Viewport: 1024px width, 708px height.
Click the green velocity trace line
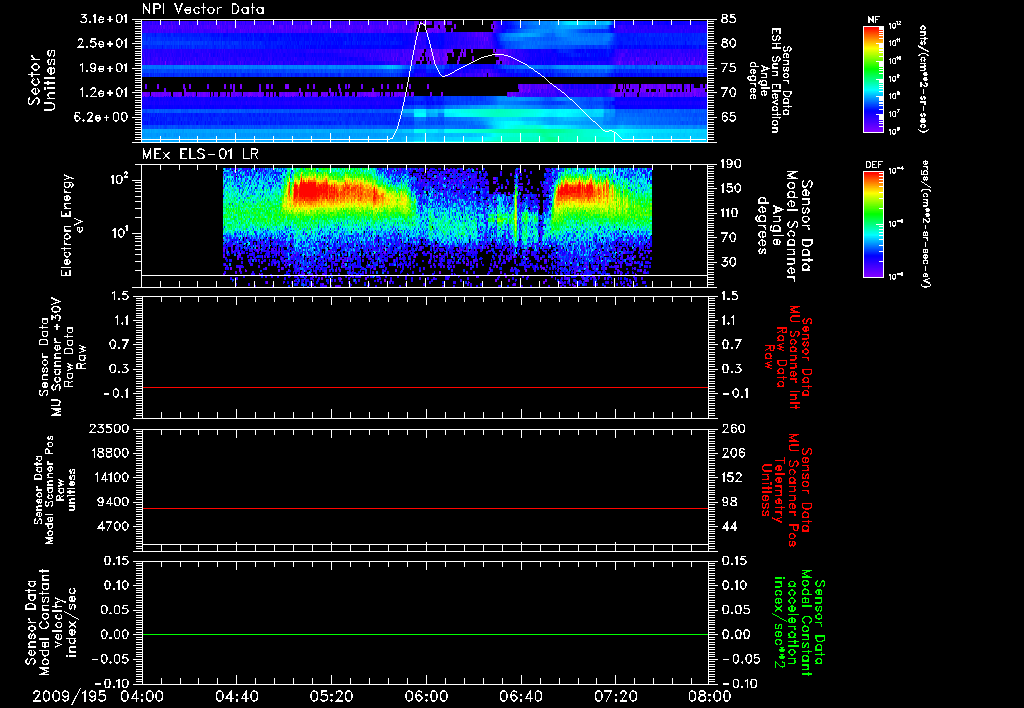[425, 634]
